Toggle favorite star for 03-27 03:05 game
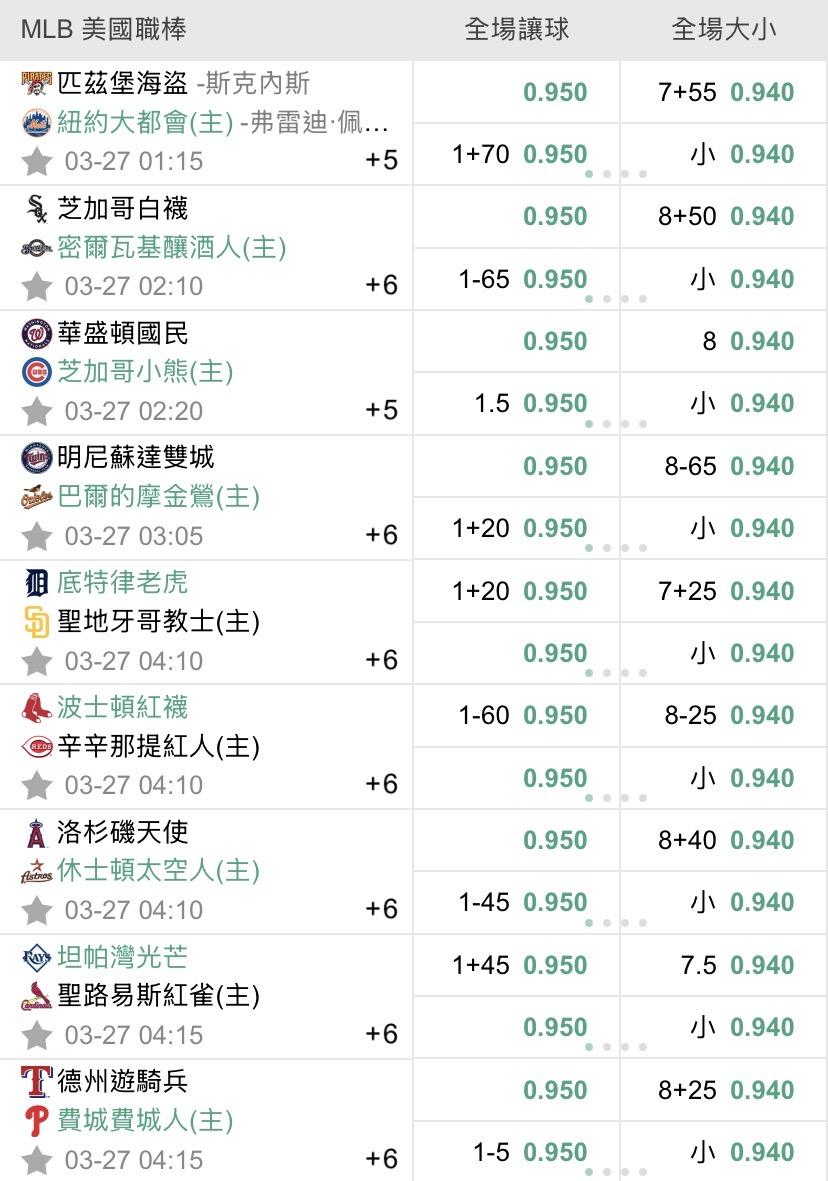828x1181 pixels. [x=37, y=536]
